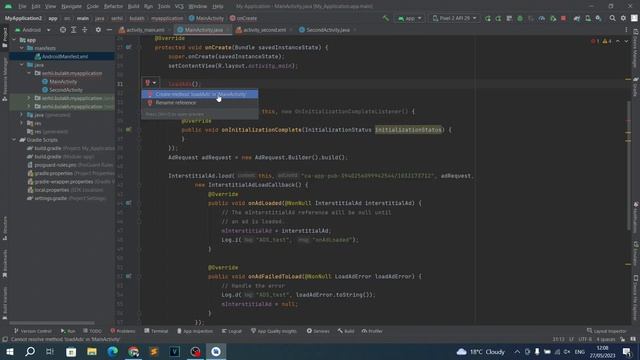Switch to SecondActivity.java tab
The height and width of the screenshot is (360, 640).
tap(327, 30)
